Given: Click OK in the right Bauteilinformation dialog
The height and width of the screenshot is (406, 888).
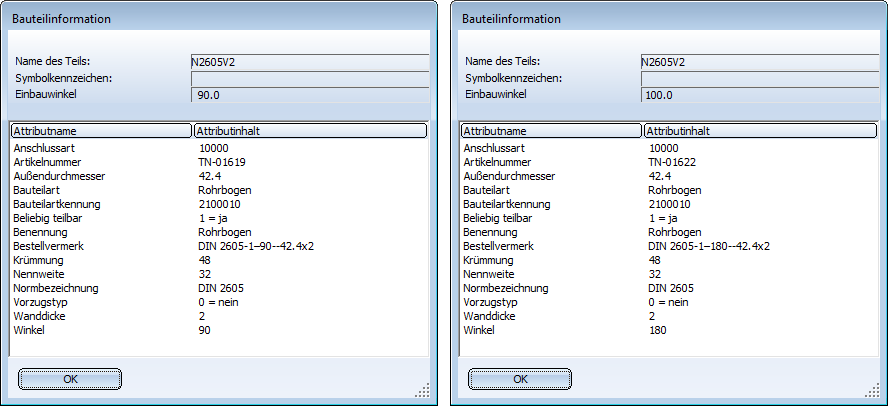Looking at the screenshot, I should 520,379.
